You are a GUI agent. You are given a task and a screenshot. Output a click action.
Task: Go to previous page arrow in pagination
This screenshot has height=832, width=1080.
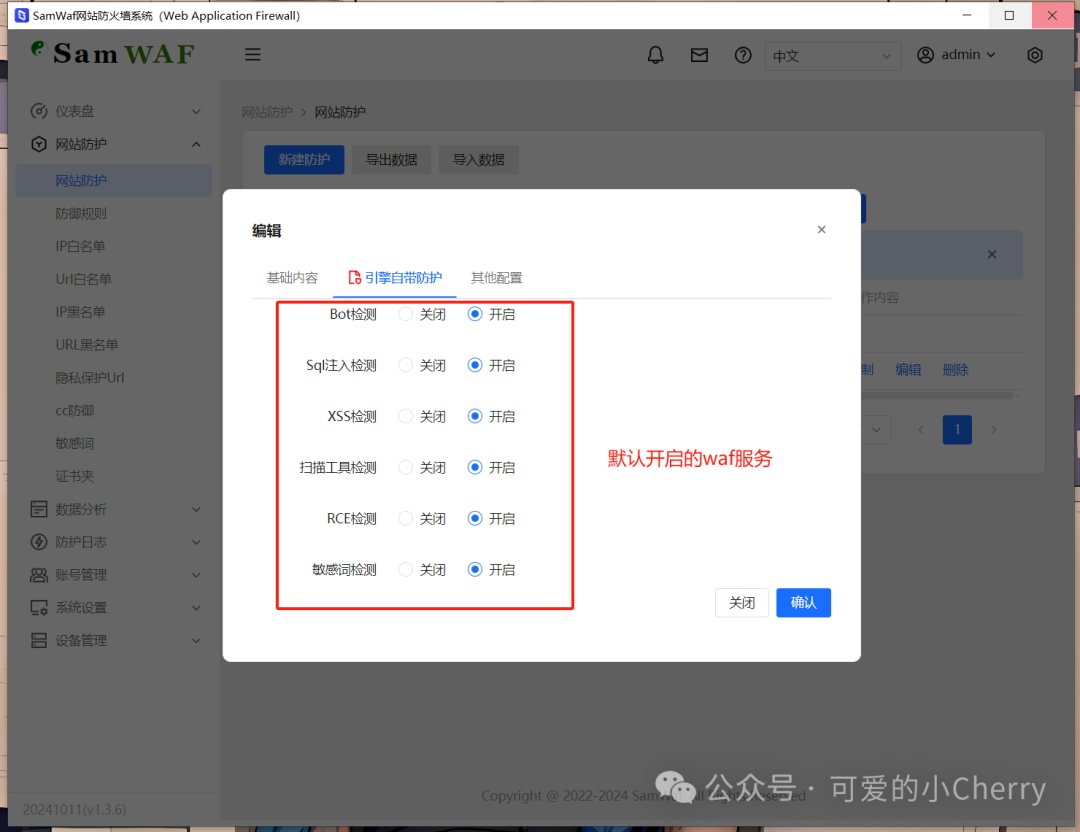tap(921, 430)
